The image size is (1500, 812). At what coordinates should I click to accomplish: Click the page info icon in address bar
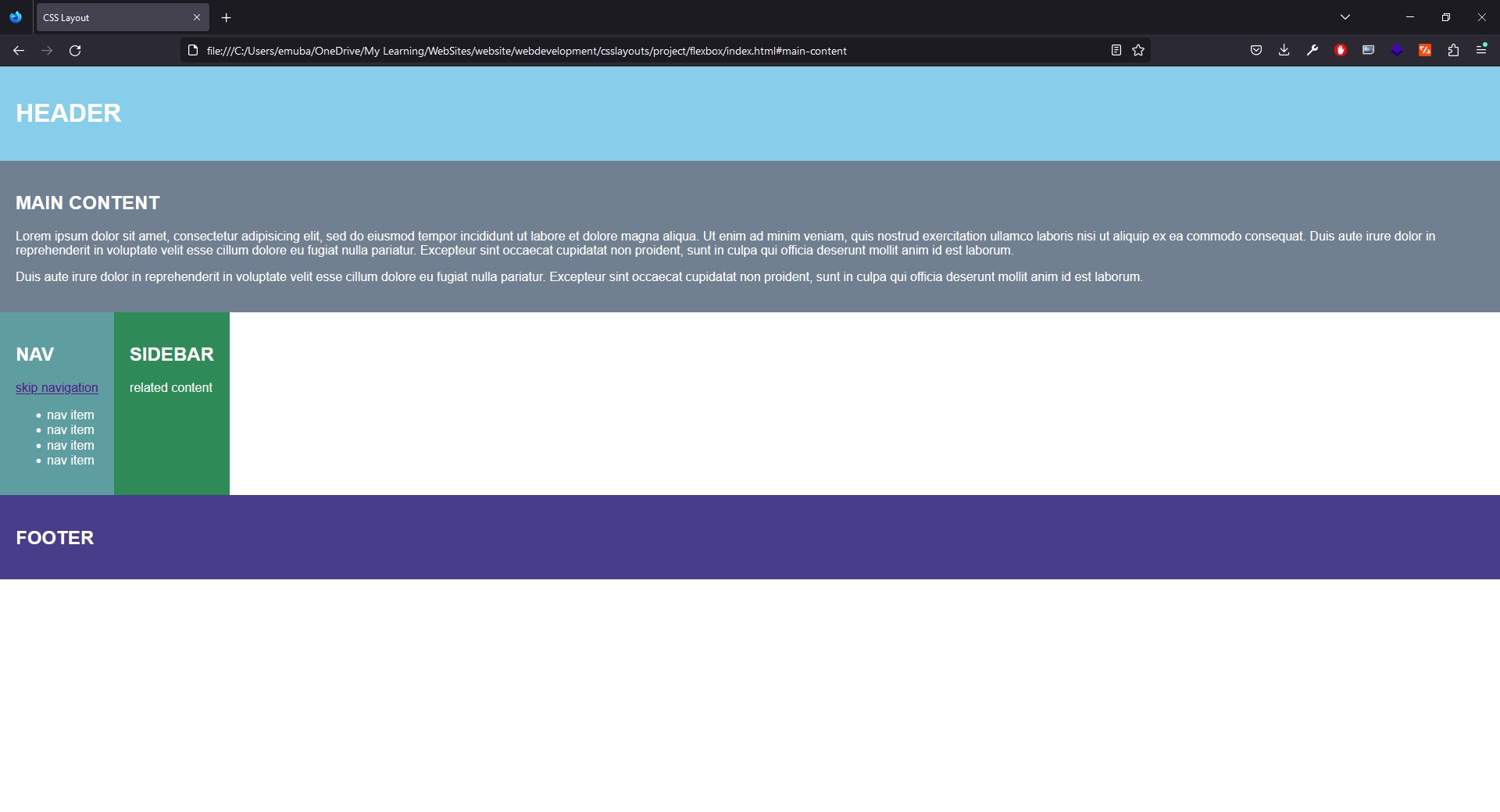193,51
